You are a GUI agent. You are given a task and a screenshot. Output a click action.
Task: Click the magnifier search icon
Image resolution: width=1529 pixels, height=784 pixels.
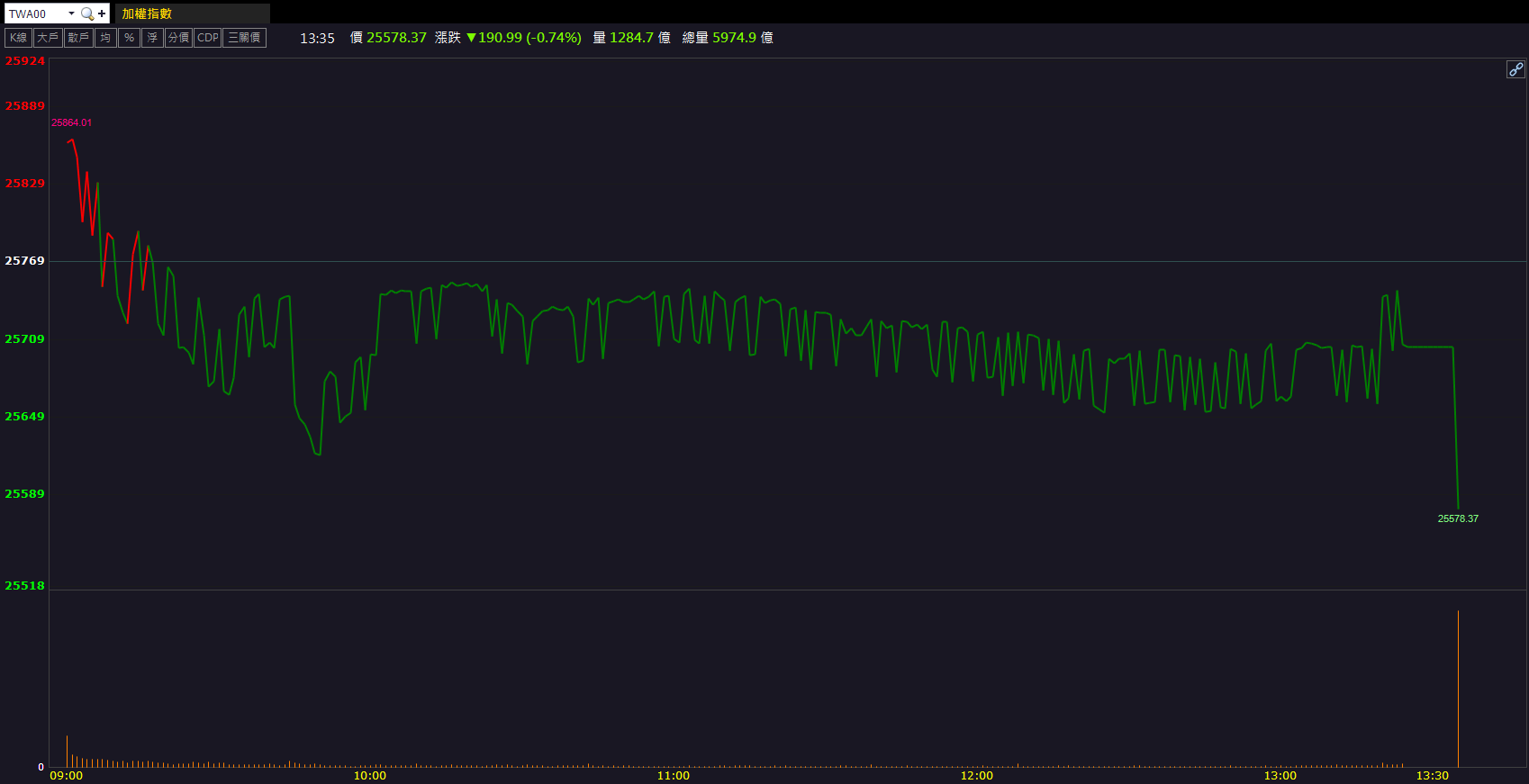87,14
